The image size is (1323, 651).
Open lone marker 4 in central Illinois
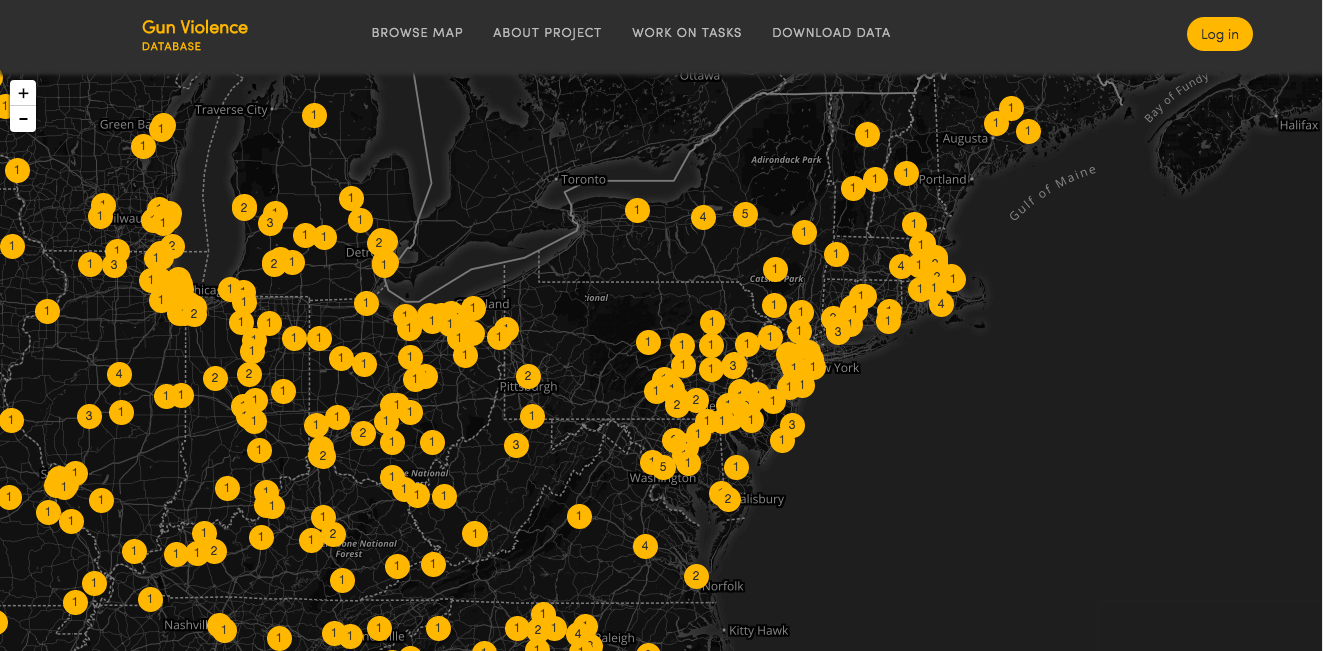coord(119,375)
